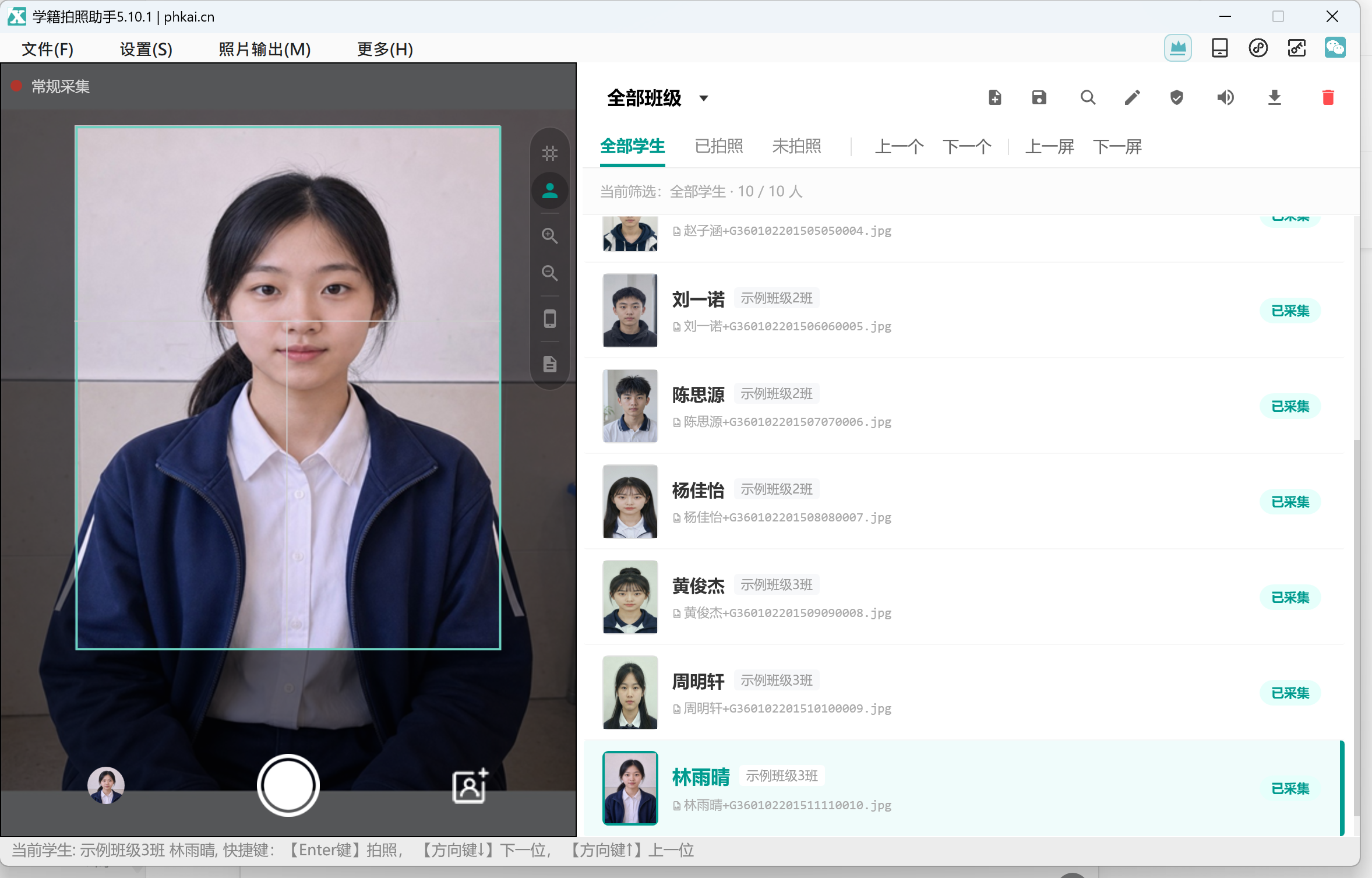Screen dimensions: 1372x878
Task: Click 已采集 badge for 黄俊杰
Action: 1290,597
